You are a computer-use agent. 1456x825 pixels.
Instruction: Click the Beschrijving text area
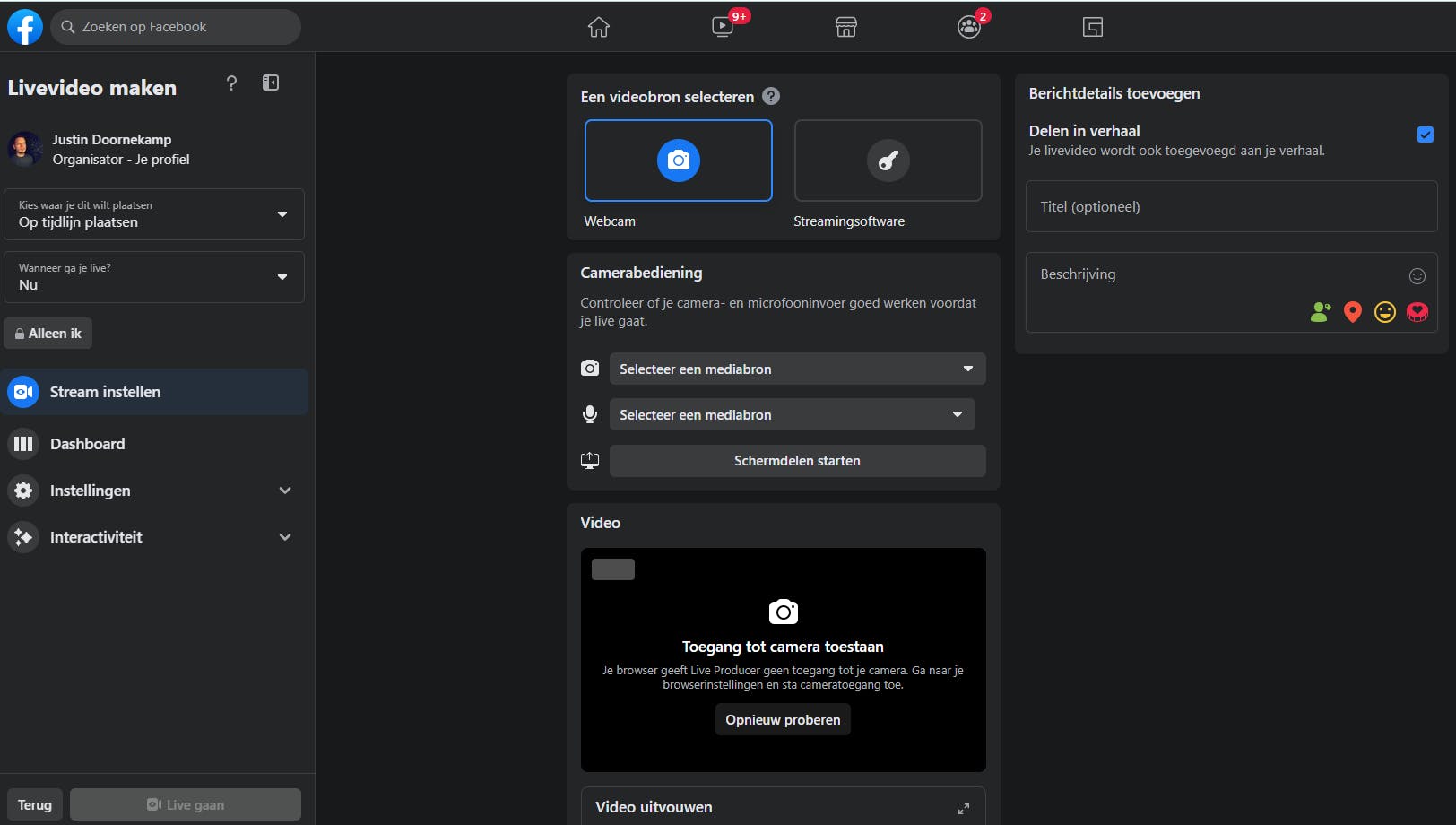point(1232,292)
